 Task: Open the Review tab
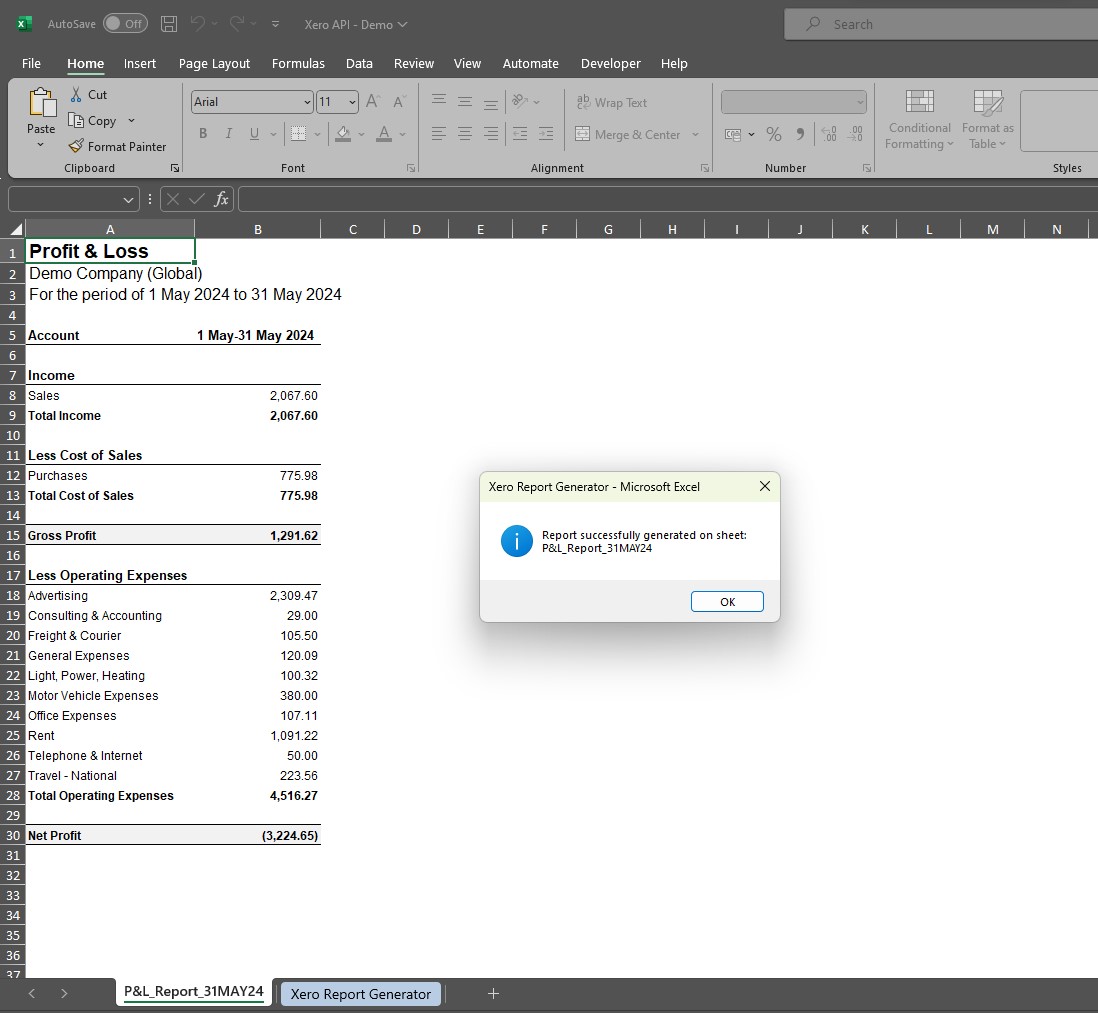414,64
